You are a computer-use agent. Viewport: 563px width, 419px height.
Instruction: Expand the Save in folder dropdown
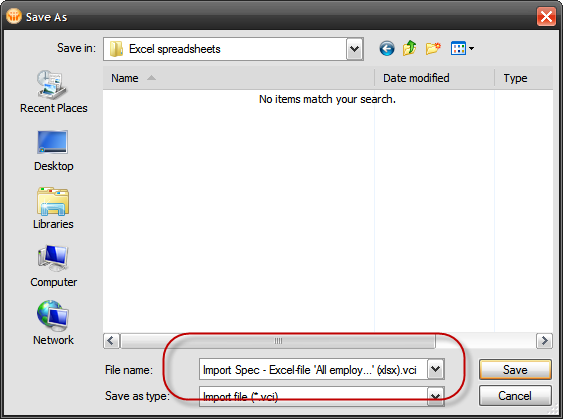(x=355, y=49)
